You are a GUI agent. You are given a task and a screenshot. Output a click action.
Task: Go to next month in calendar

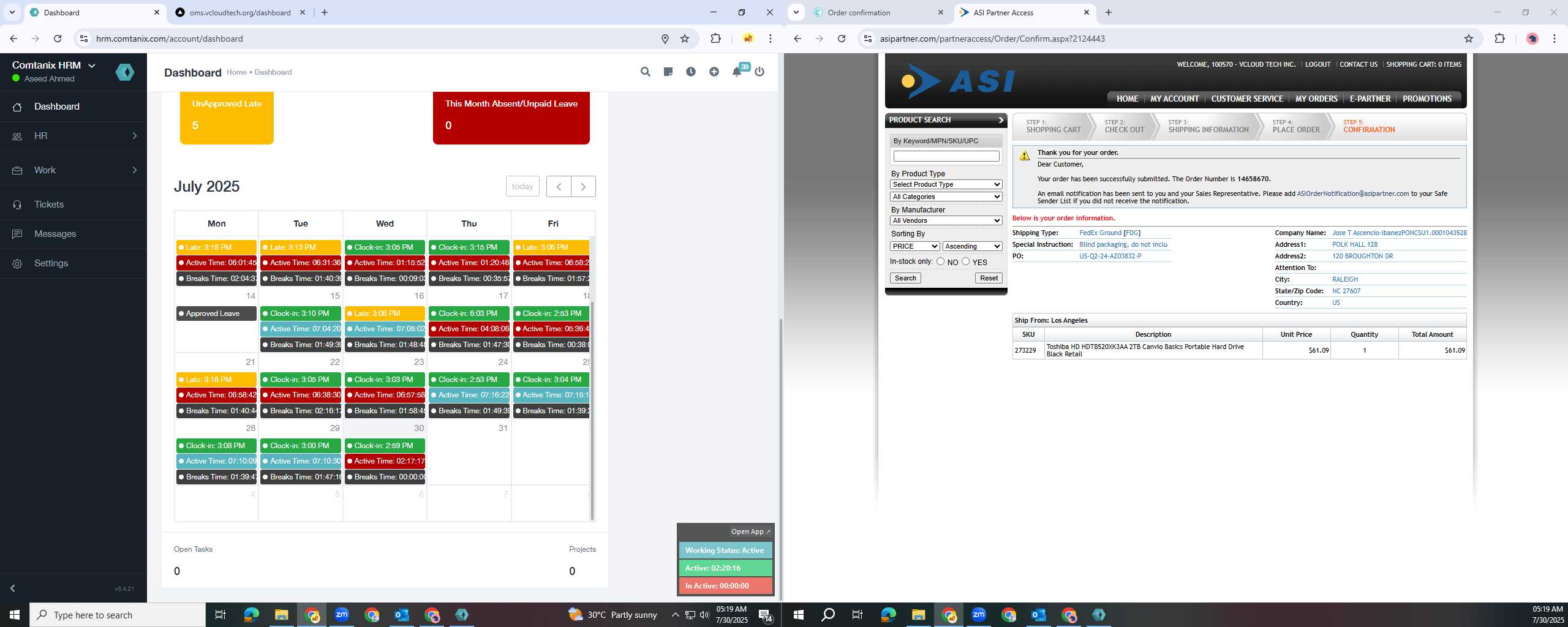tap(583, 187)
